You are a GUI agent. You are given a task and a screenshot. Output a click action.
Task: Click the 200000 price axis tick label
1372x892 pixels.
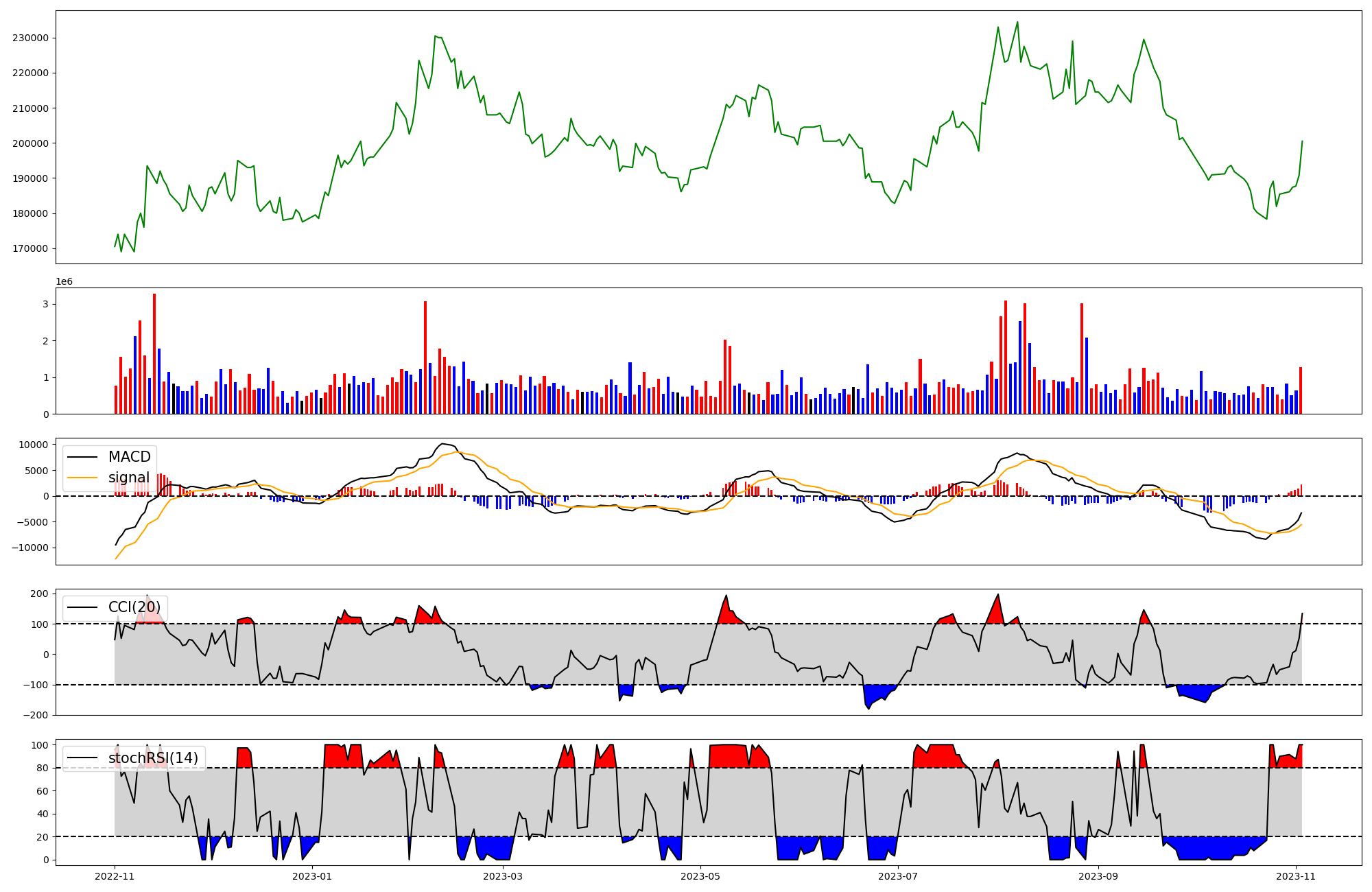tap(30, 143)
